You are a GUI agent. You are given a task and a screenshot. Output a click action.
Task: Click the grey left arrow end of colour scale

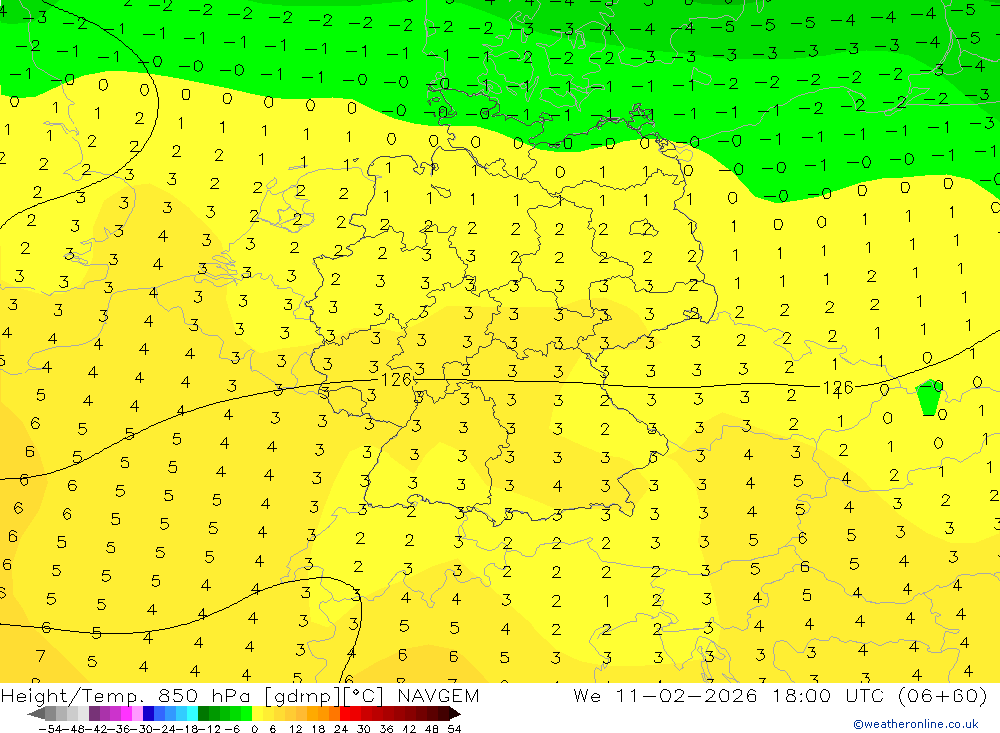[36, 714]
